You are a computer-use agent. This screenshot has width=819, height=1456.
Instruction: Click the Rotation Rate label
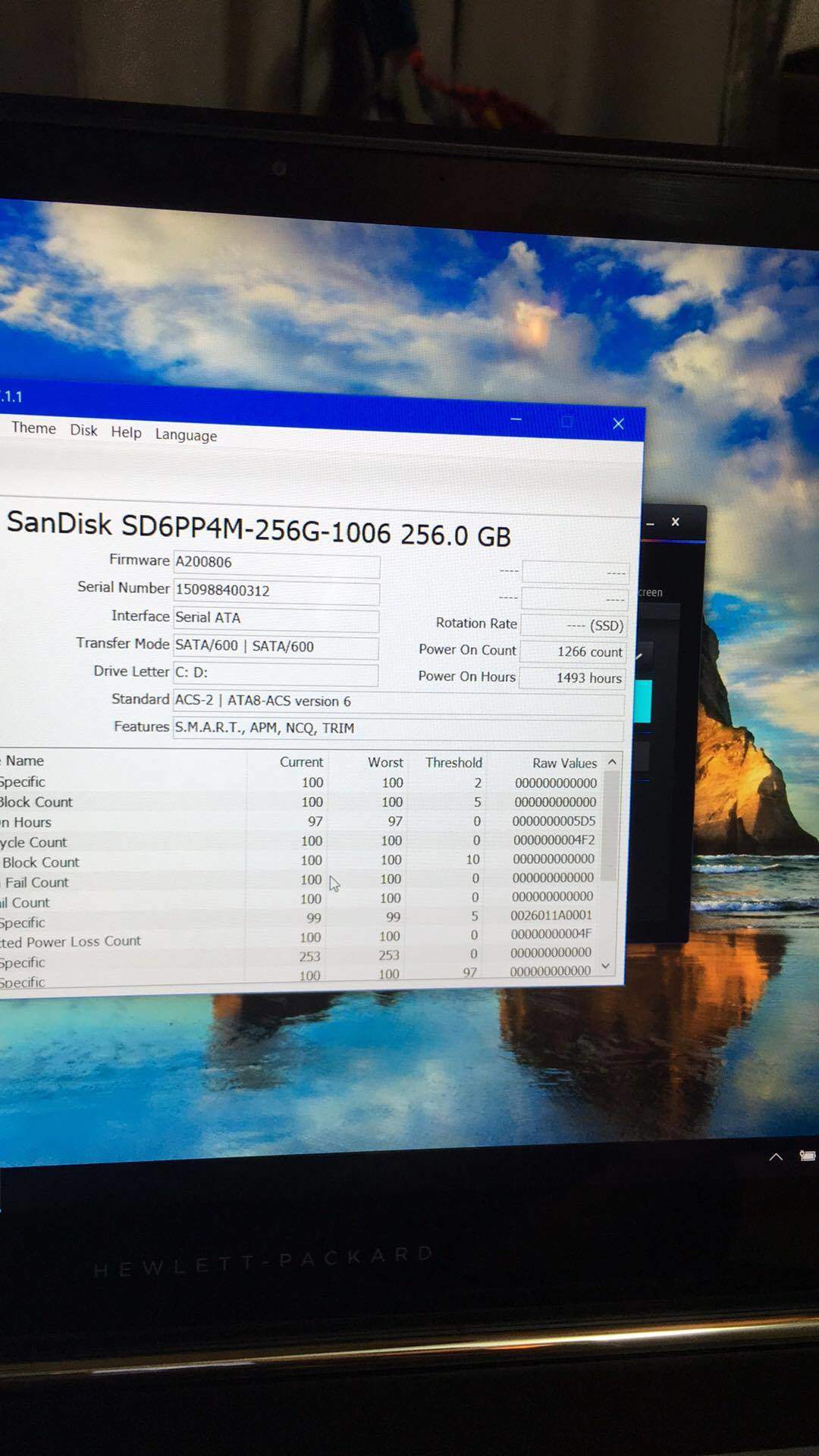476,623
